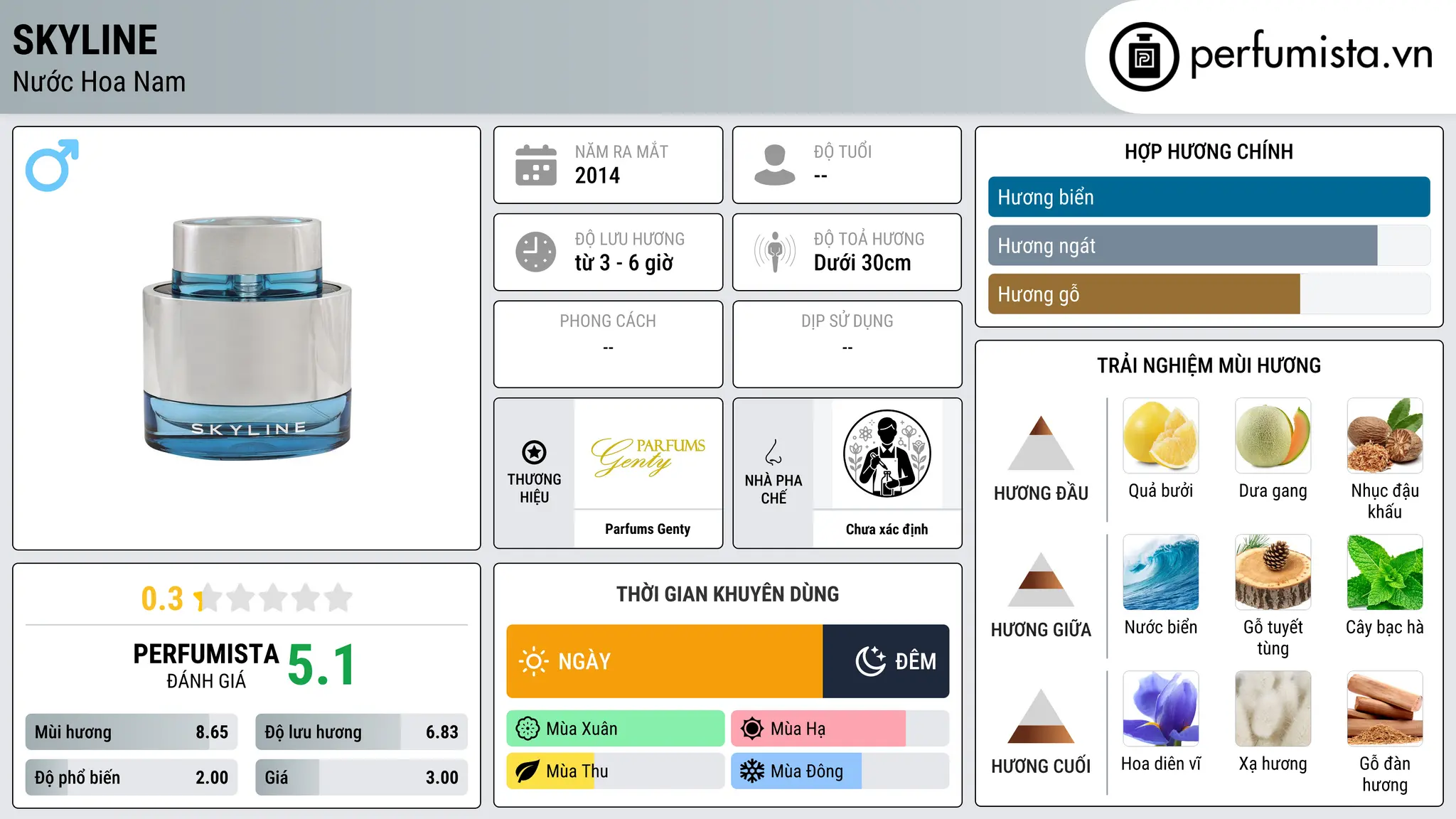Click the person icon beside Độ tuổi
The width and height of the screenshot is (1456, 819).
click(774, 165)
